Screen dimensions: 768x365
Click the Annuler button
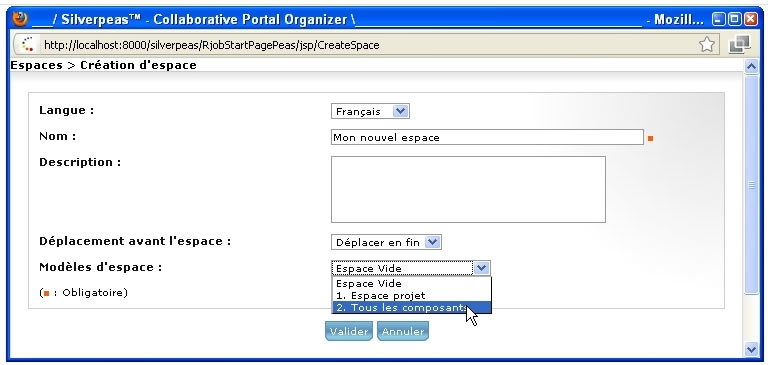click(403, 331)
